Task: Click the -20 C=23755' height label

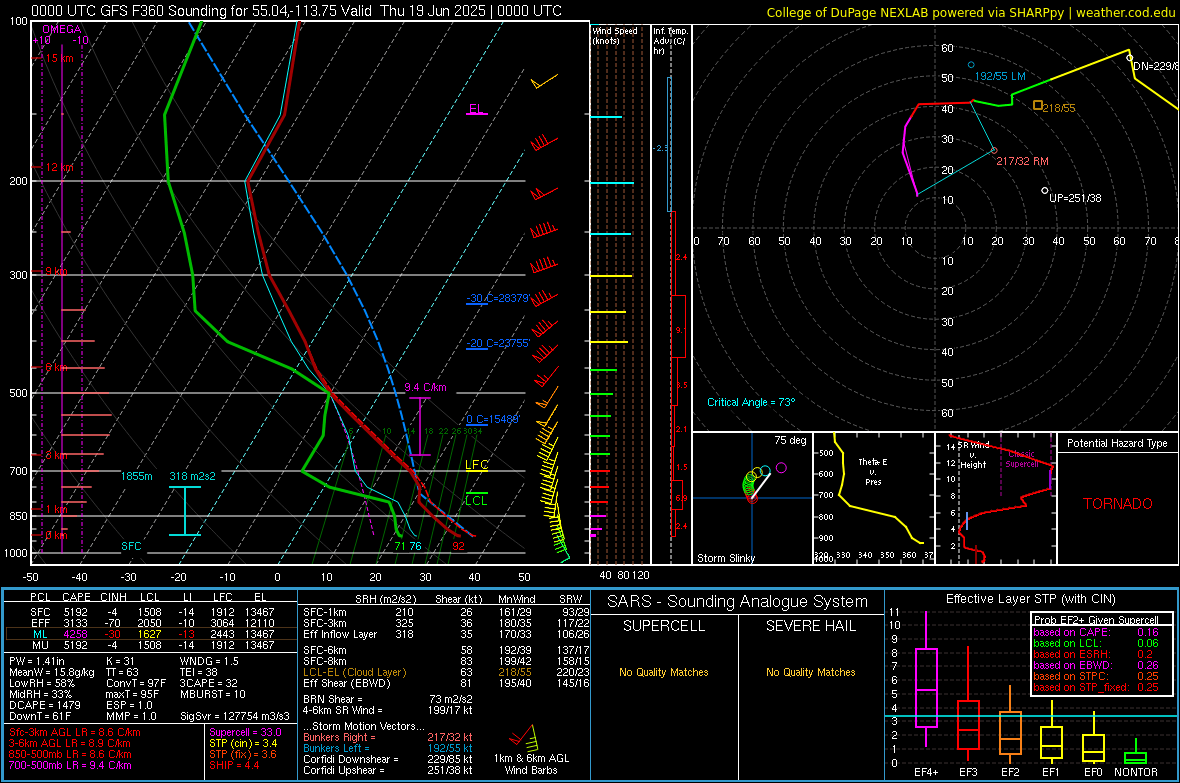Action: pyautogui.click(x=498, y=343)
